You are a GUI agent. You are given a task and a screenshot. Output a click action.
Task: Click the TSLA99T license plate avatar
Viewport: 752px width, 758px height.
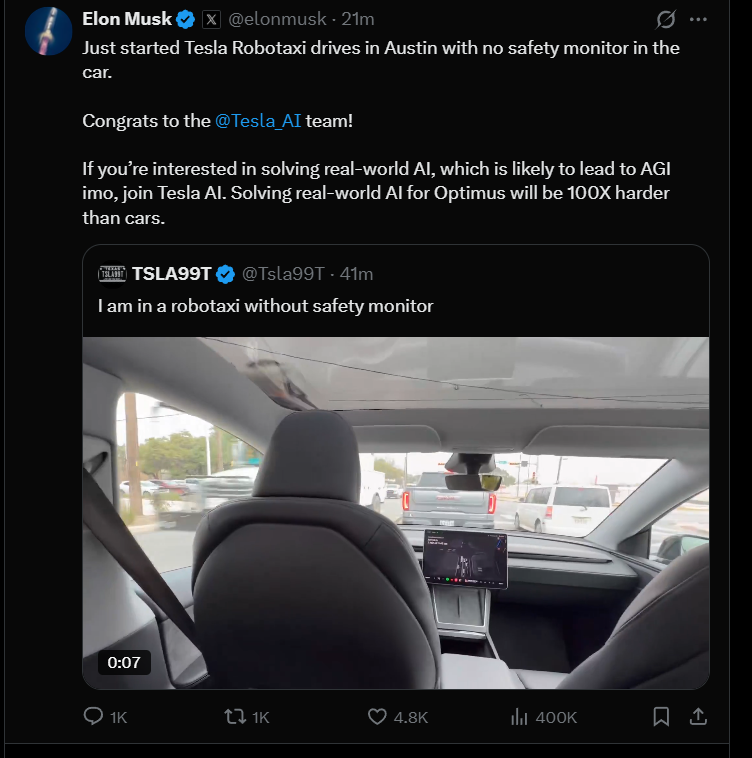[x=112, y=274]
